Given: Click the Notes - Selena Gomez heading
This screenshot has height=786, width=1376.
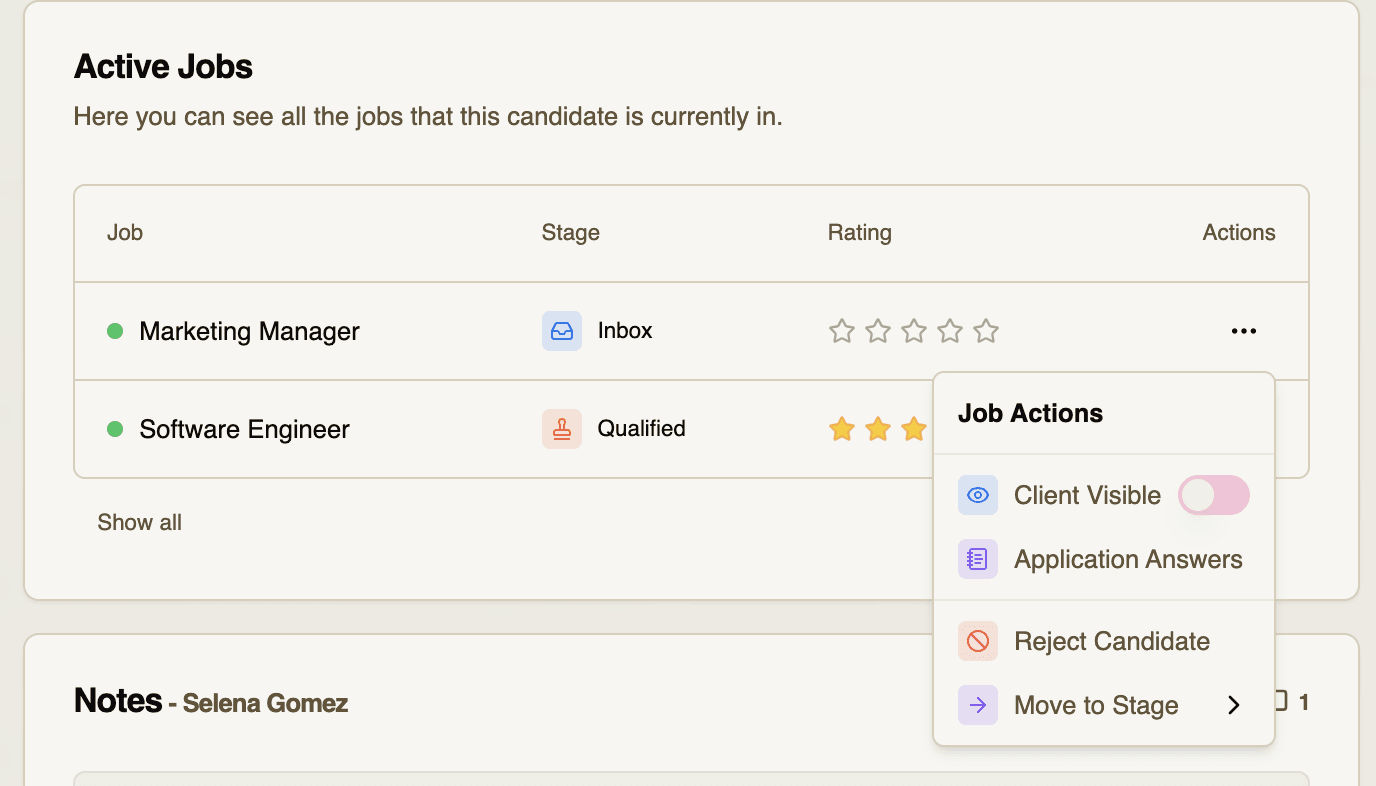Looking at the screenshot, I should tap(211, 701).
